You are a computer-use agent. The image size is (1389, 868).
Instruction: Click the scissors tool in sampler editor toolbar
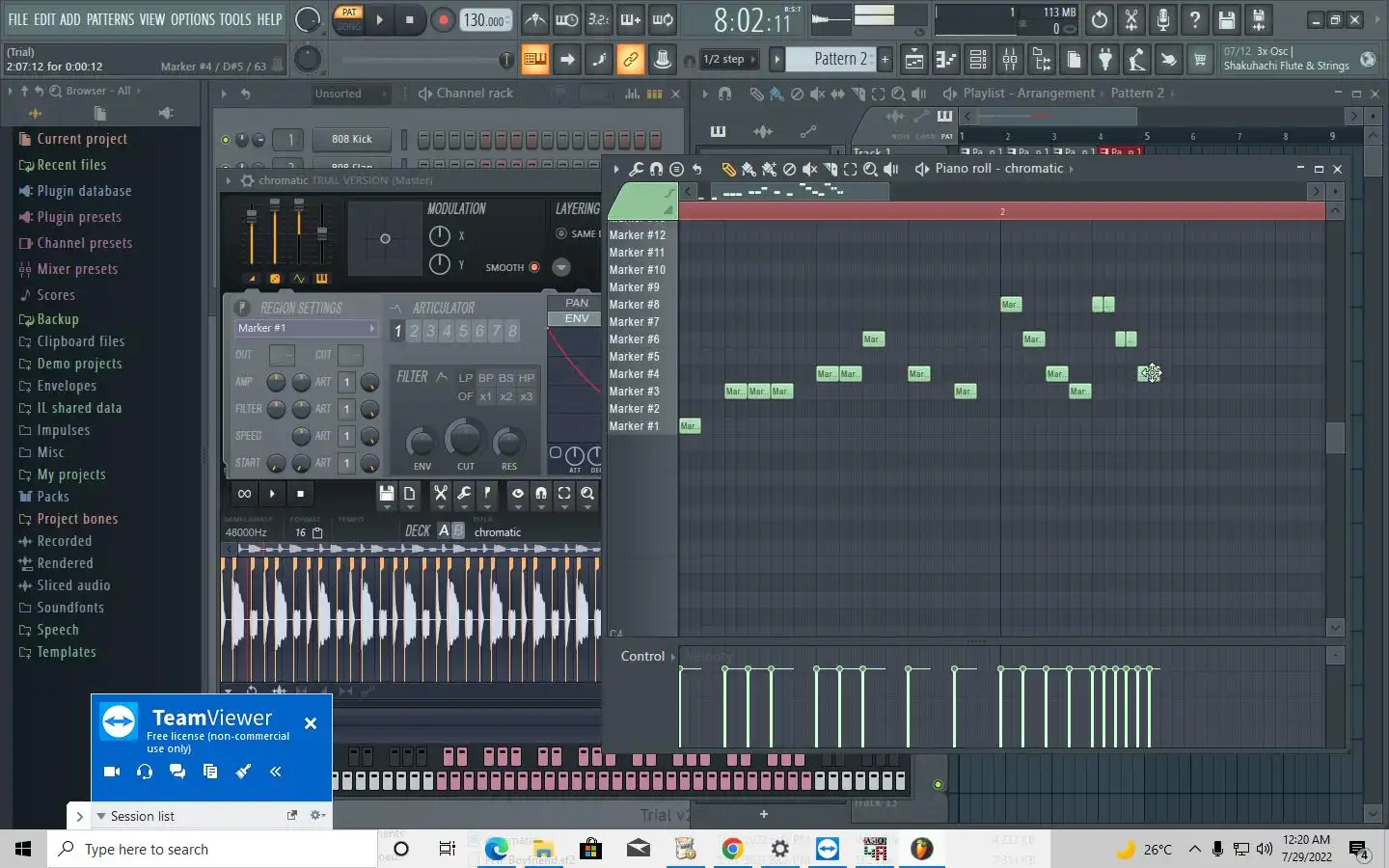pyautogui.click(x=441, y=494)
